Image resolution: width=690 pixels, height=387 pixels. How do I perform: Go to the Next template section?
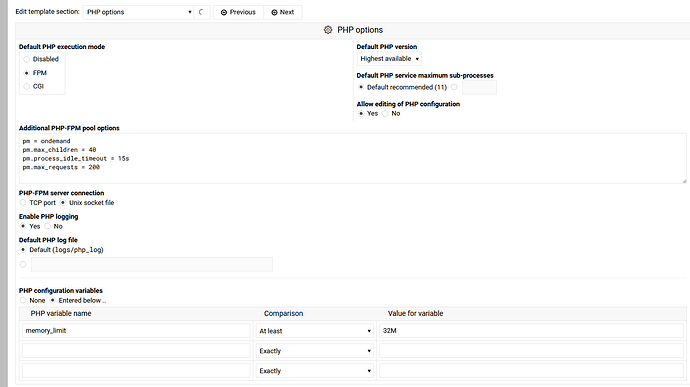point(283,12)
